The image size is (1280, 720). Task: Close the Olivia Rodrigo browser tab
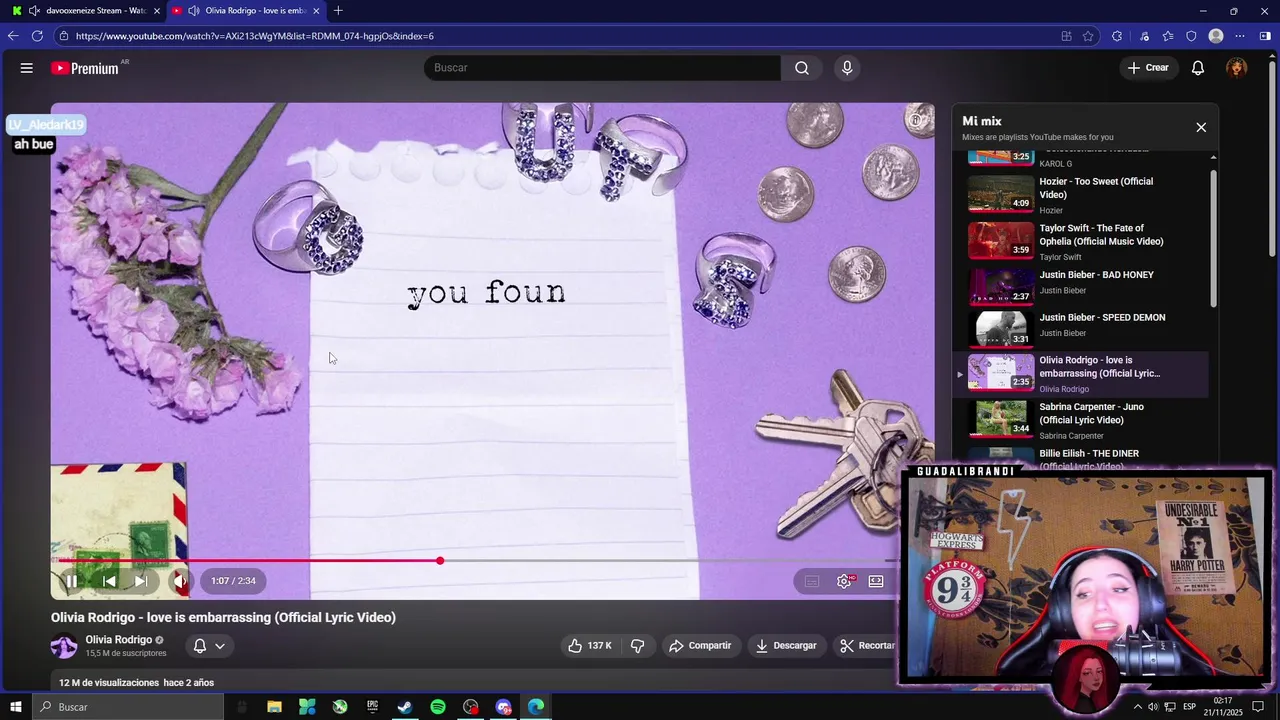tap(316, 11)
